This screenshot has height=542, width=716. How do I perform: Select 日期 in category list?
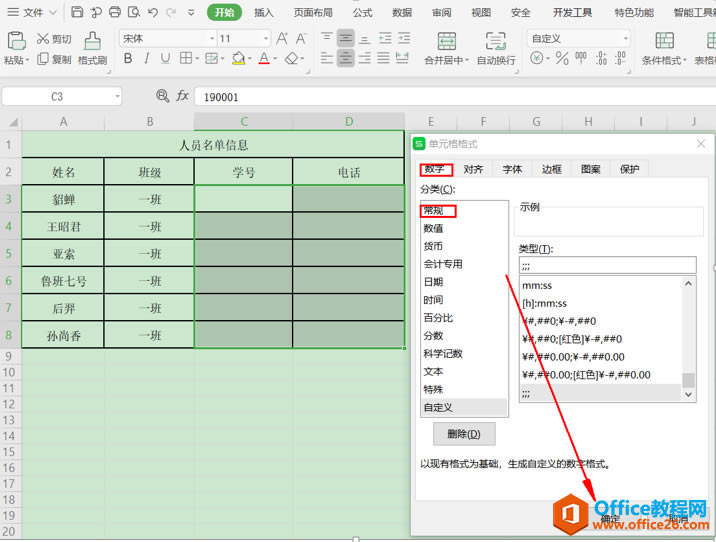464,282
